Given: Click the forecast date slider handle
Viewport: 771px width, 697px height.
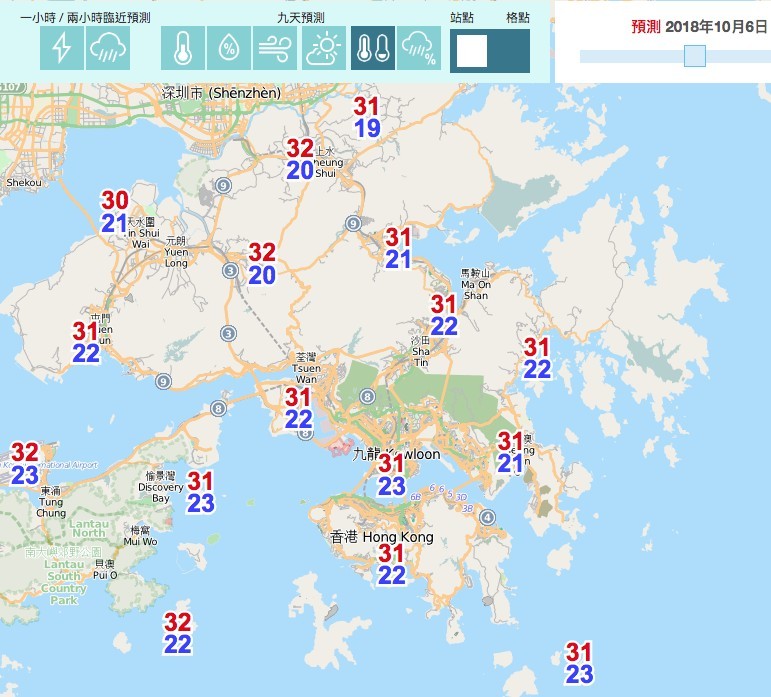Looking at the screenshot, I should coord(694,56).
